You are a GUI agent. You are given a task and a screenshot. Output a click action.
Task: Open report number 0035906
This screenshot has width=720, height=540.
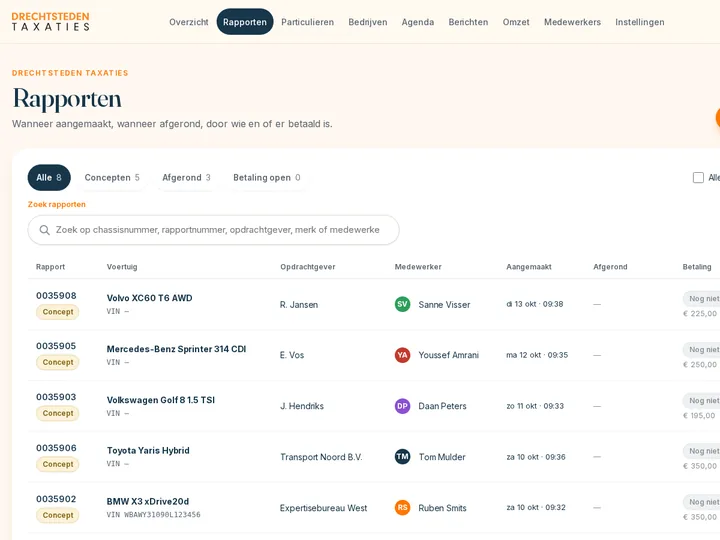coord(56,448)
